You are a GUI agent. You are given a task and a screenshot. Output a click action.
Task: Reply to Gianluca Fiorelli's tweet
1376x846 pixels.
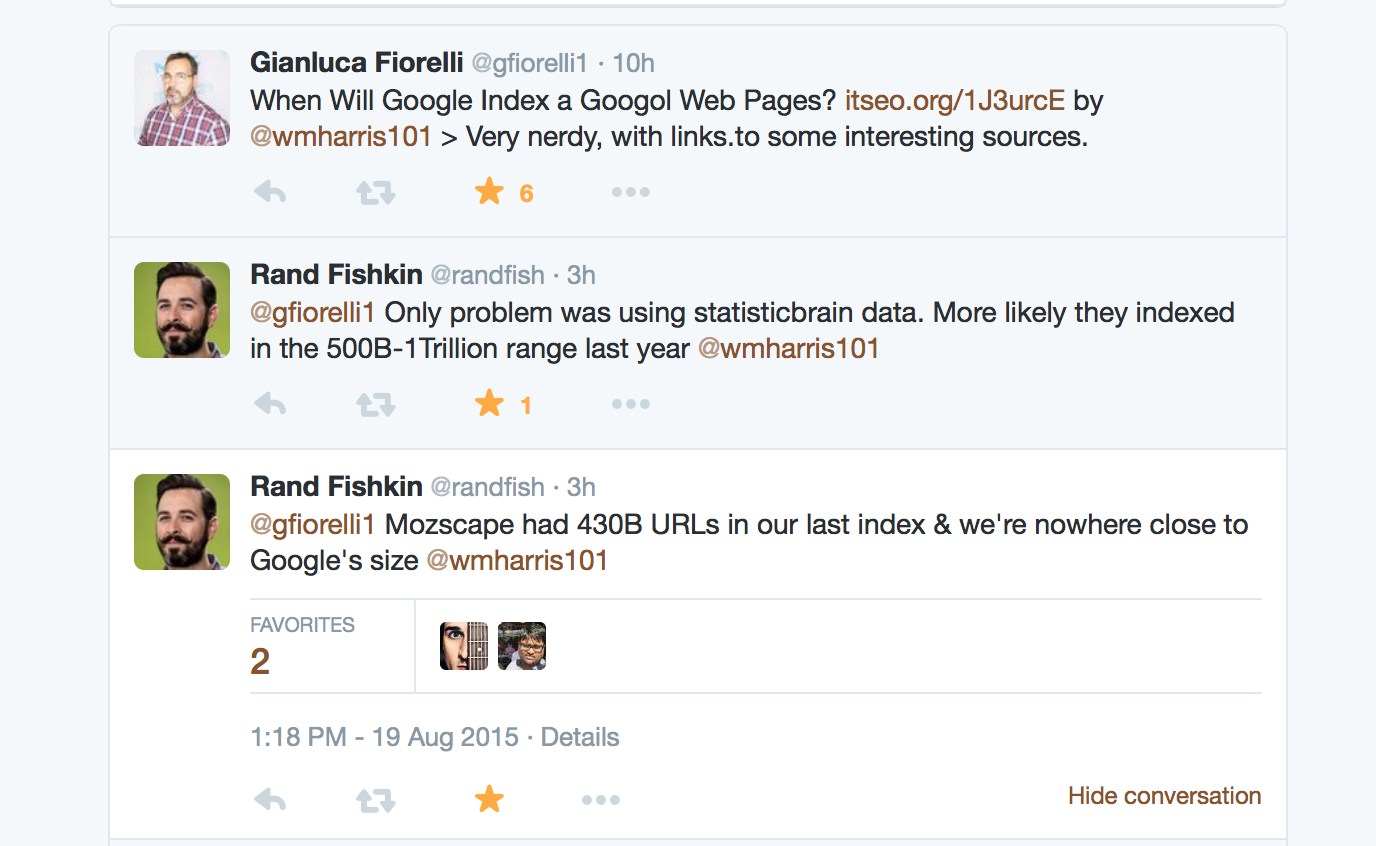pos(270,192)
